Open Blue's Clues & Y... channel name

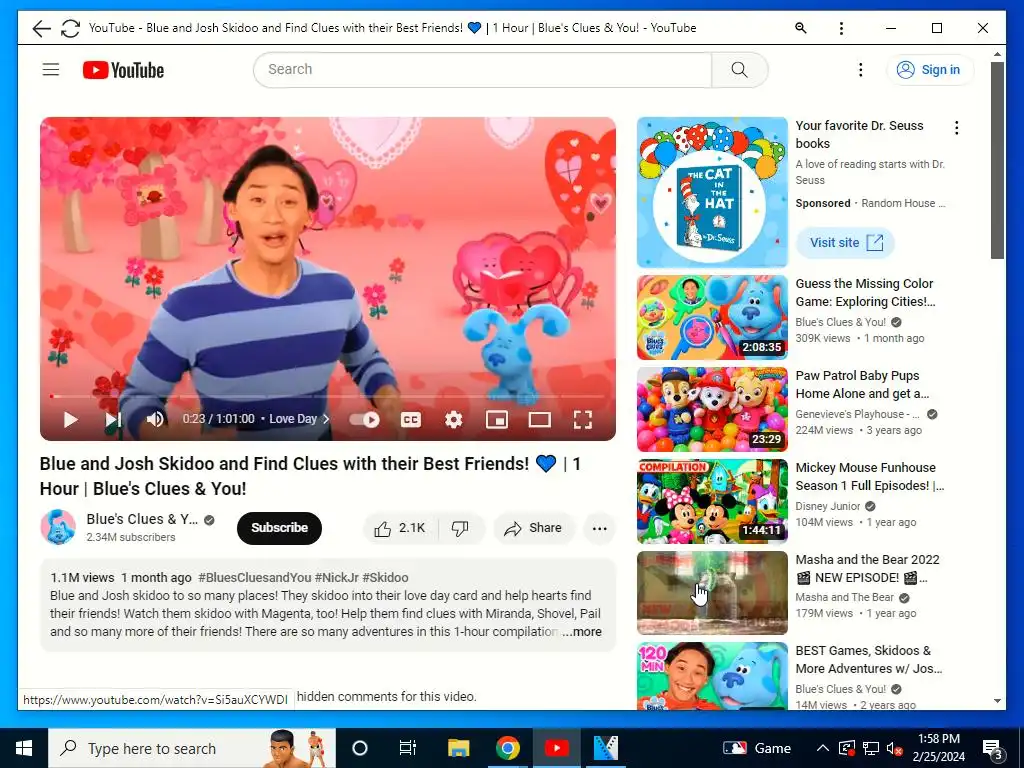(142, 519)
